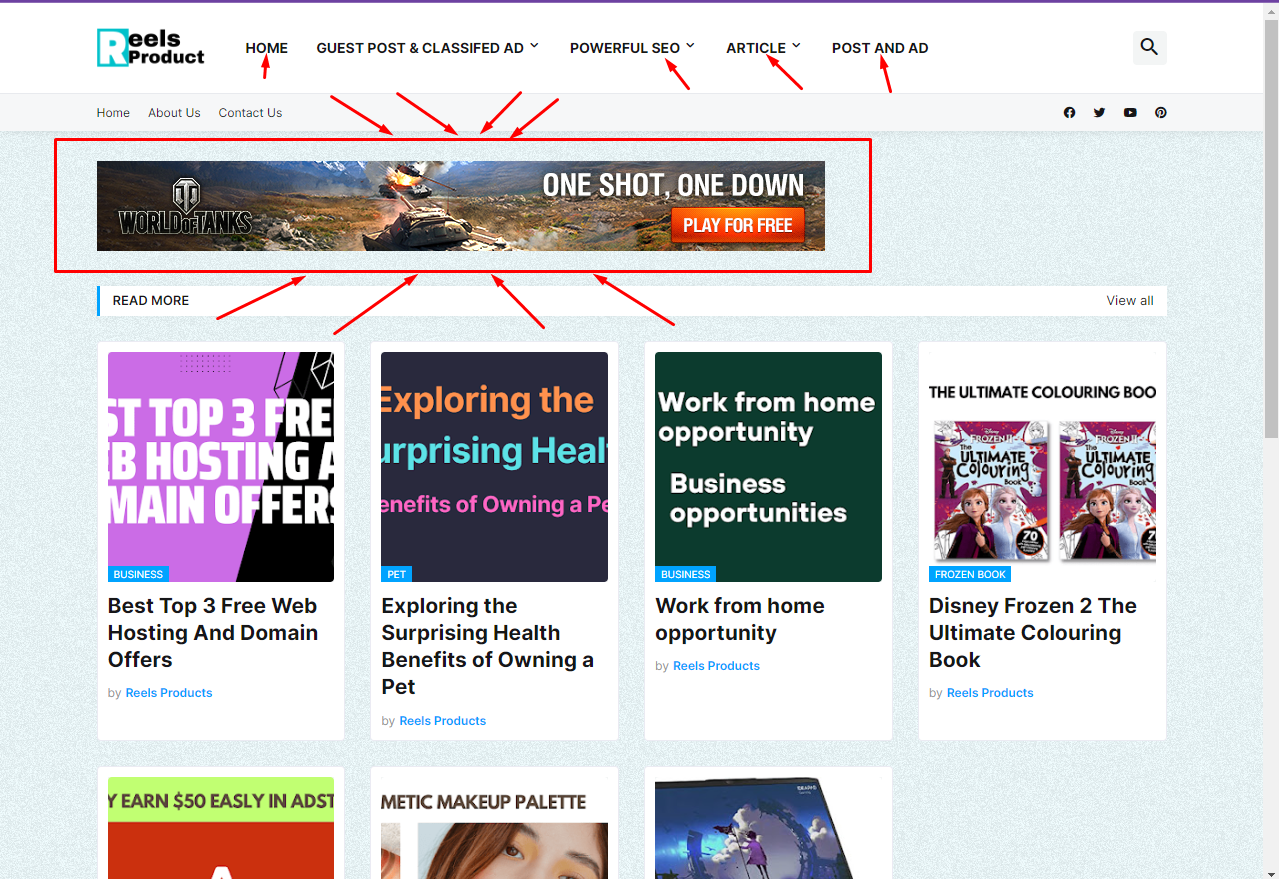The height and width of the screenshot is (879, 1279).
Task: Click the search magnifier icon
Action: [1149, 47]
